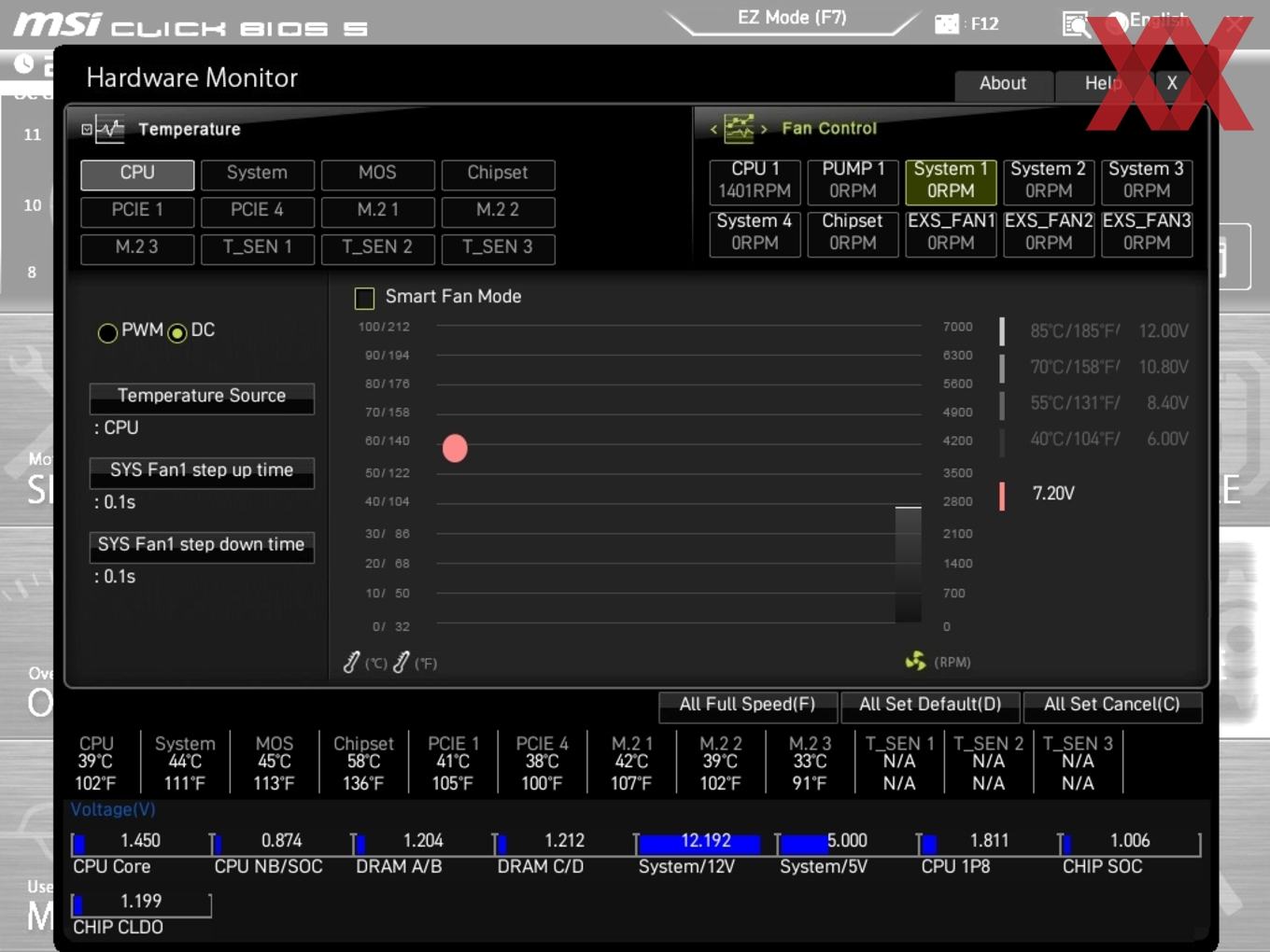
Task: Click the System/12V 12.192 voltage bar
Action: coord(705,844)
